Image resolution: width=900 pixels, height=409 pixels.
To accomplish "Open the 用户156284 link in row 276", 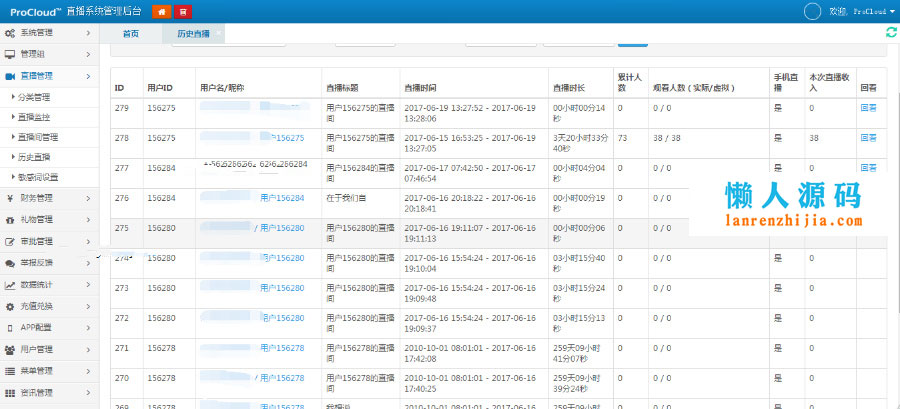I will (x=282, y=198).
